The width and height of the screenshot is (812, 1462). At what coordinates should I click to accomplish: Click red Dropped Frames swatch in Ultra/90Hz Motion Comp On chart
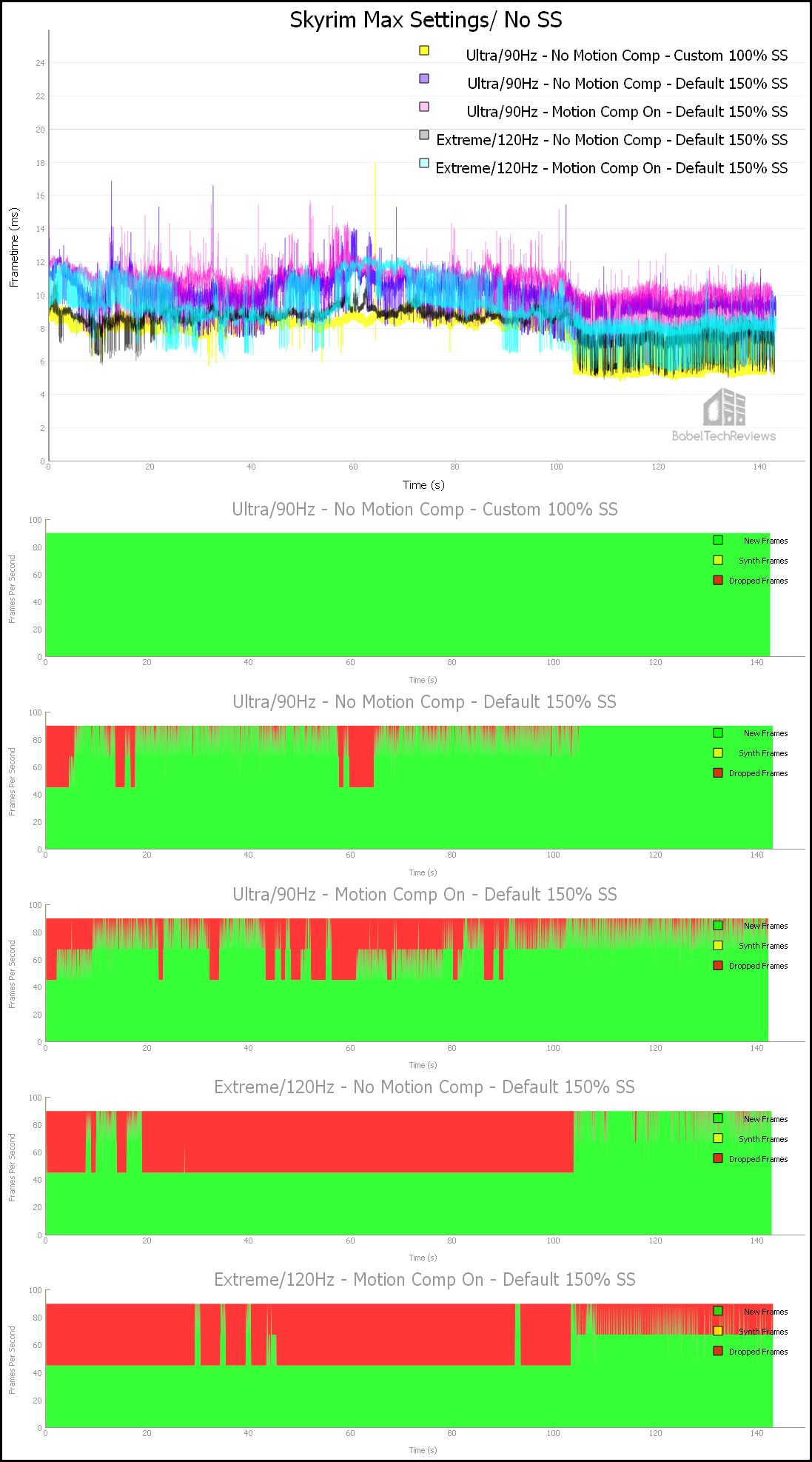(x=718, y=965)
